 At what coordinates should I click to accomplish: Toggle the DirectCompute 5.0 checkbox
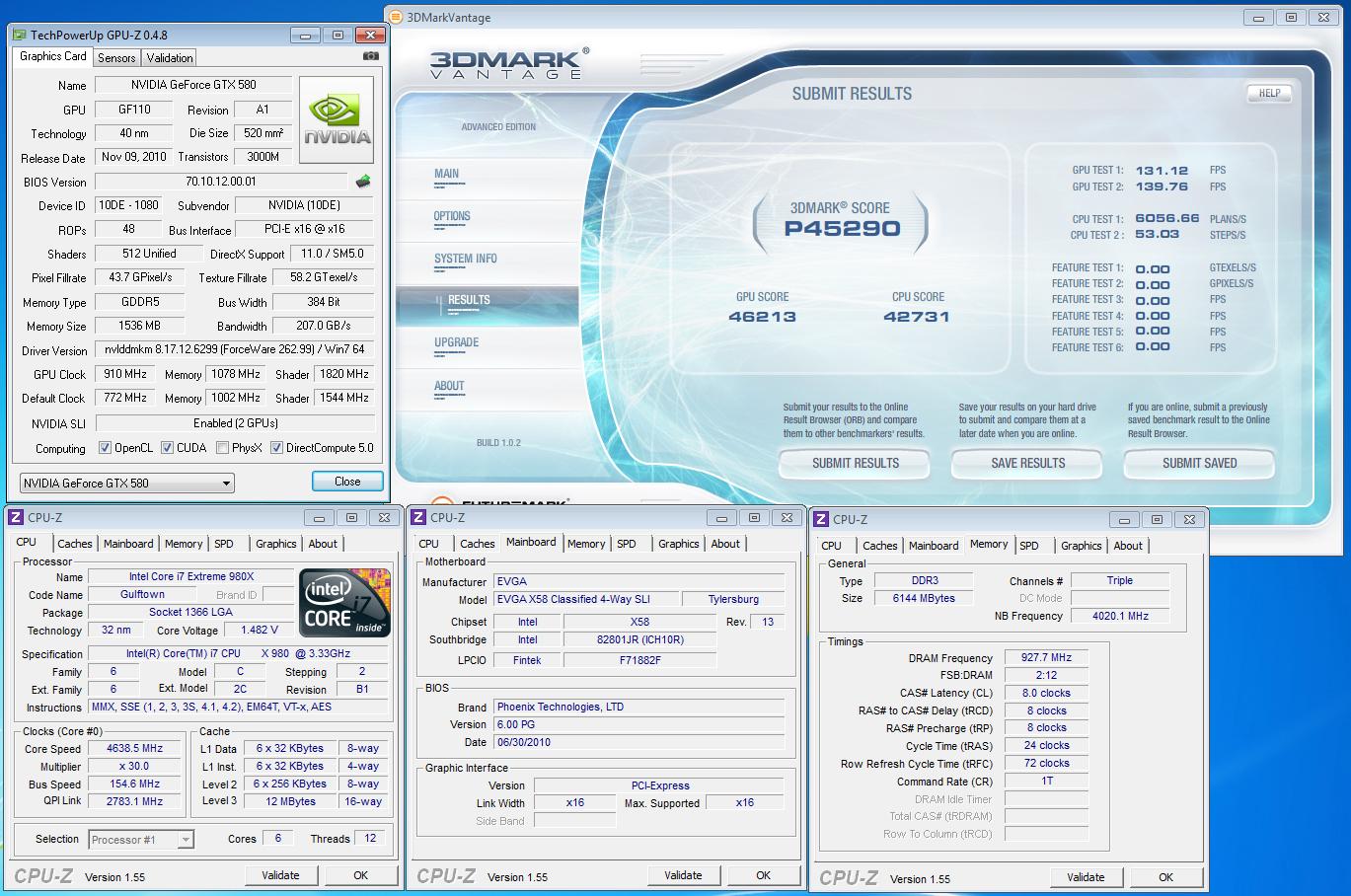tap(276, 448)
